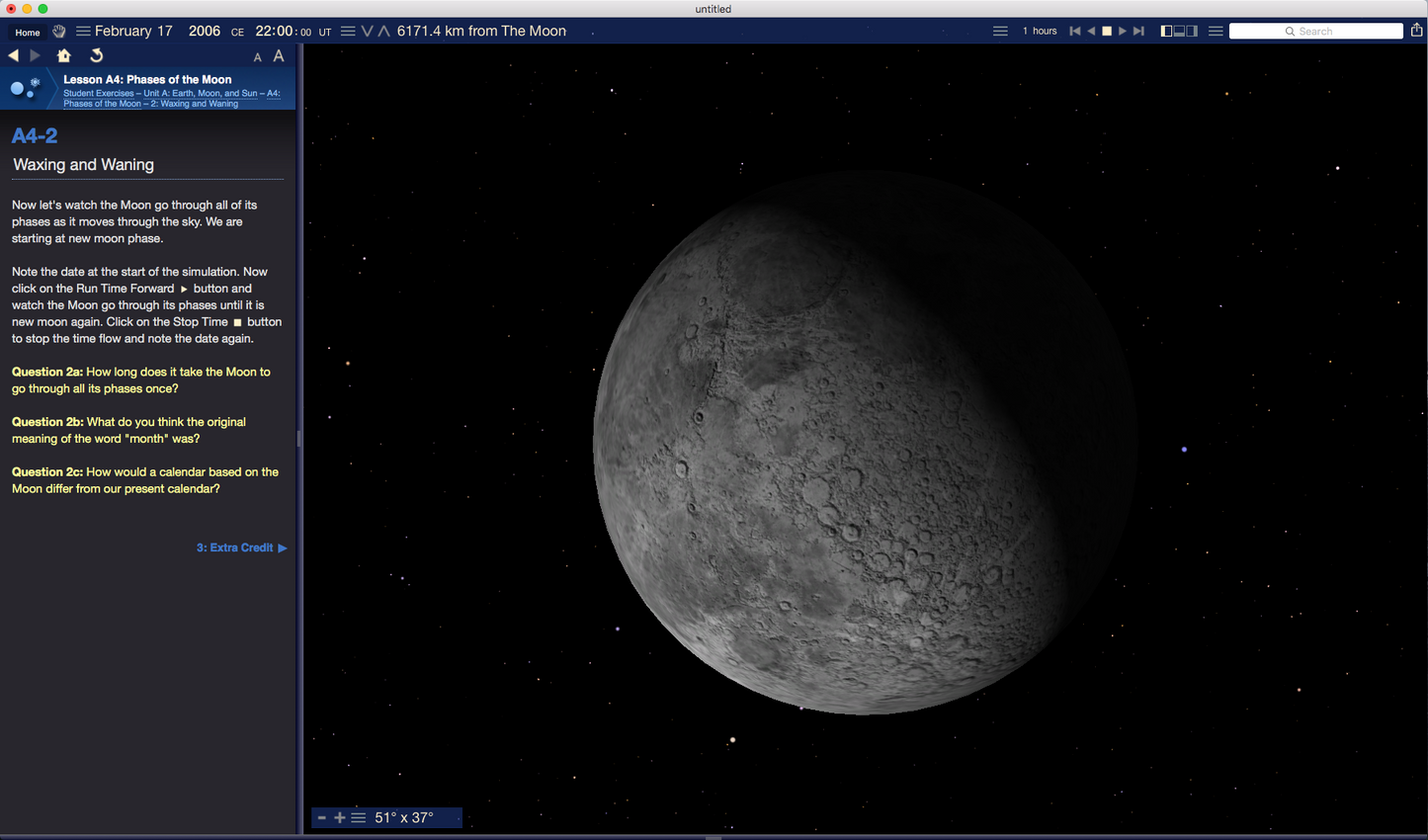Click the lesson home house icon

[x=64, y=56]
